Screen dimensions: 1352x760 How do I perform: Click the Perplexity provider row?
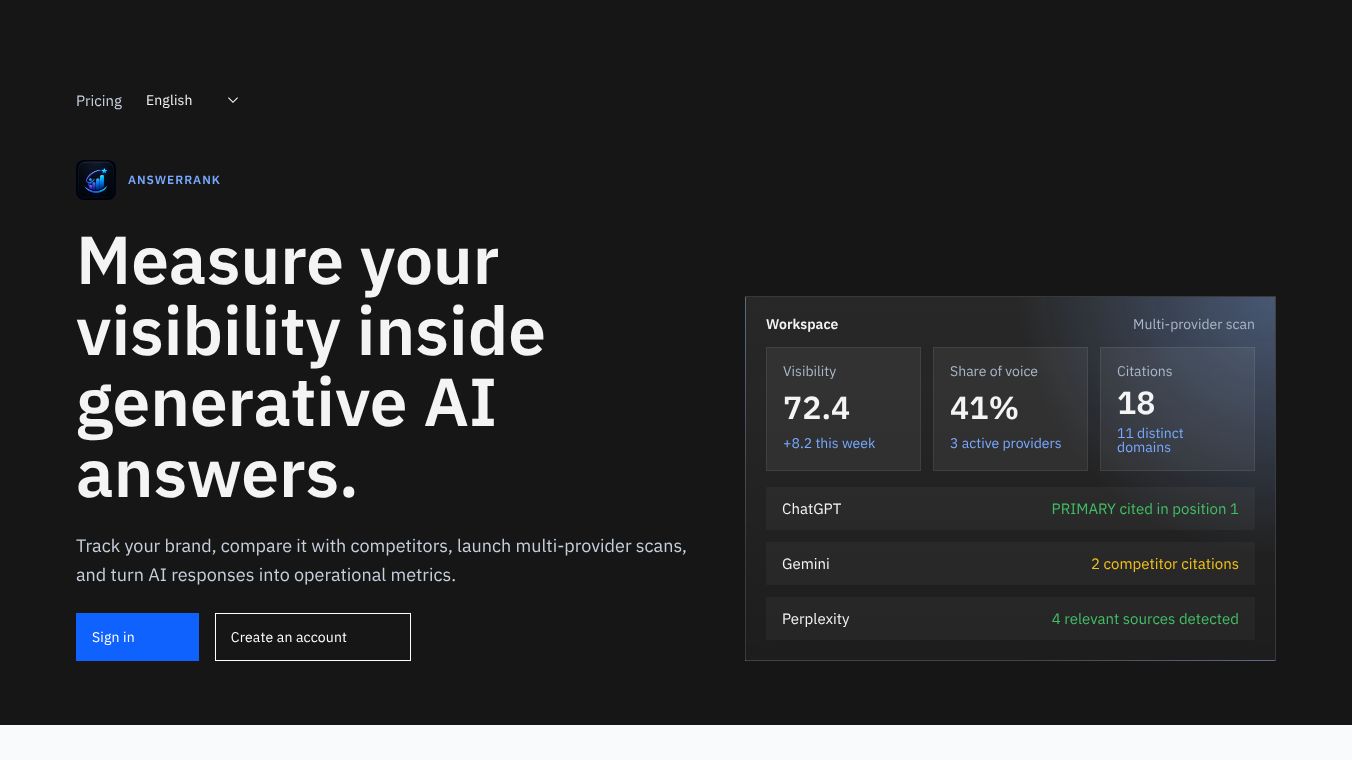point(1010,619)
